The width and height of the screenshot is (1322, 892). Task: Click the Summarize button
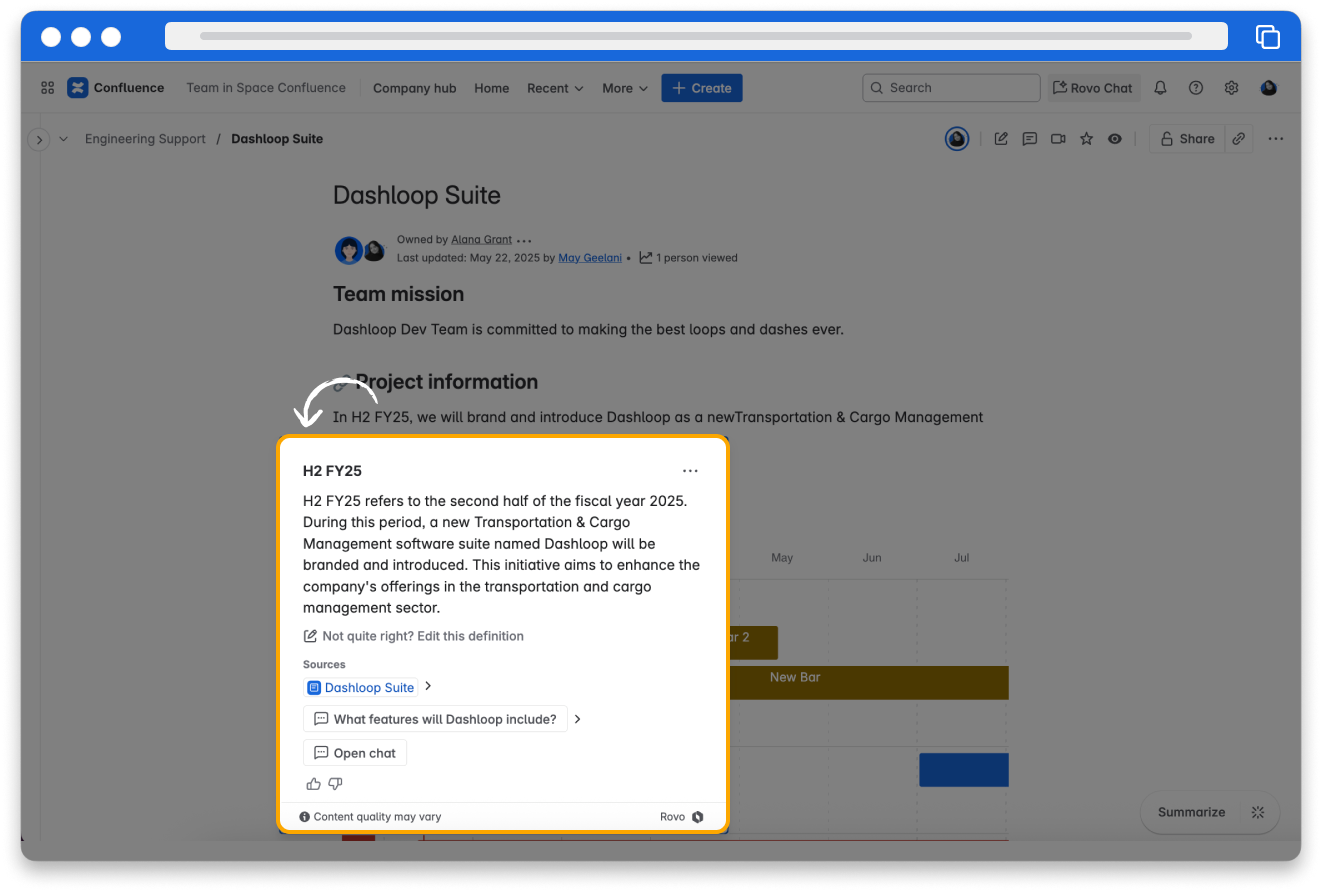1191,812
